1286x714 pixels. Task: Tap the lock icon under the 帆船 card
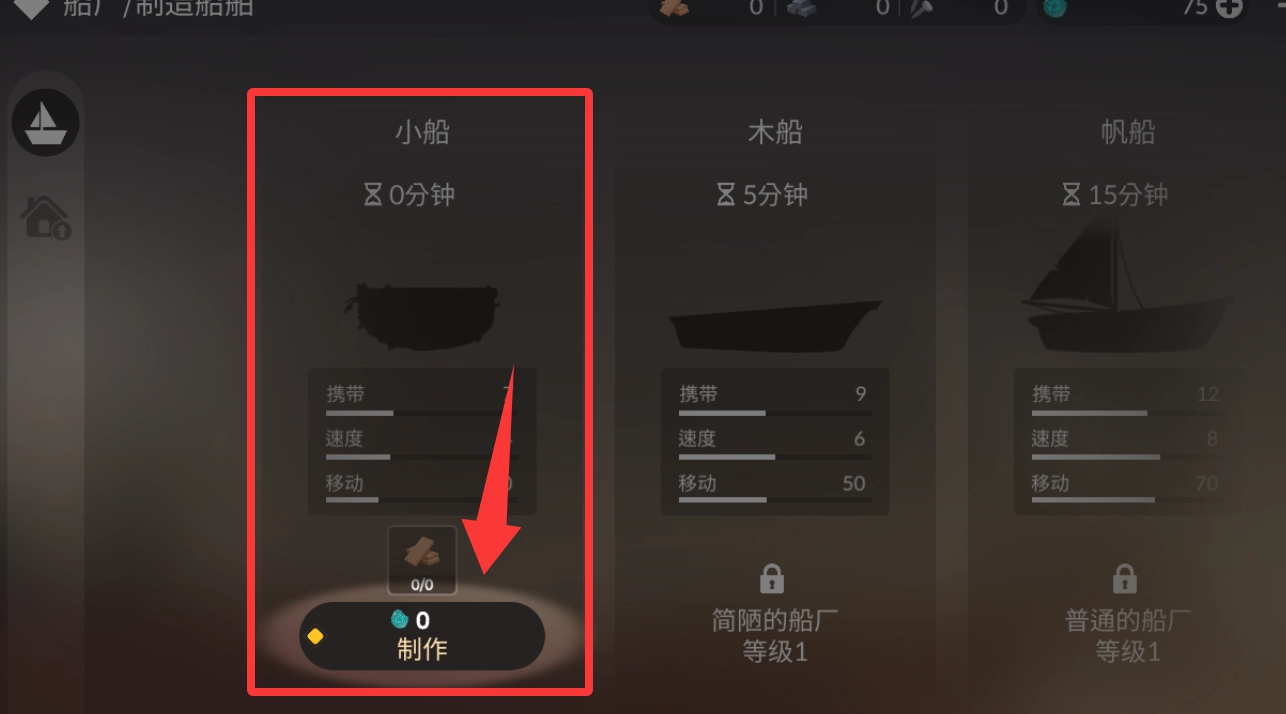(x=1124, y=578)
